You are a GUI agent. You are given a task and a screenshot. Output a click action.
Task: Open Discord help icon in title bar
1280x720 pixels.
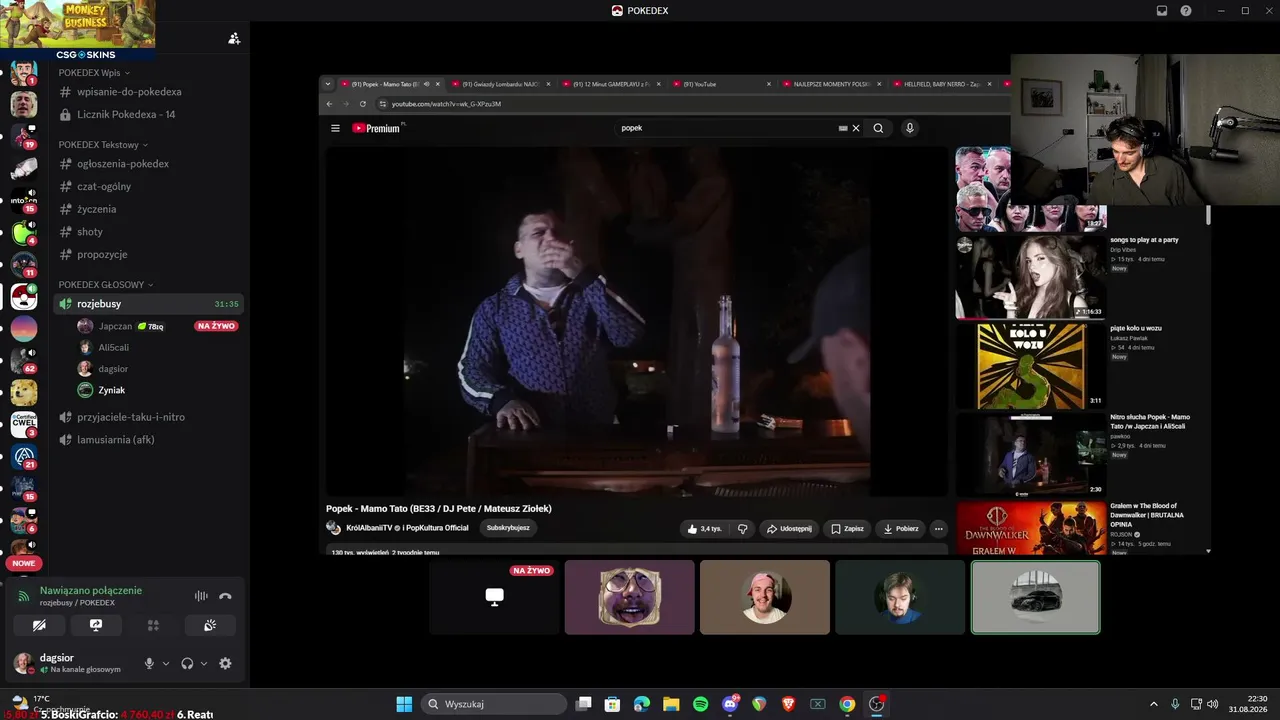(1186, 11)
